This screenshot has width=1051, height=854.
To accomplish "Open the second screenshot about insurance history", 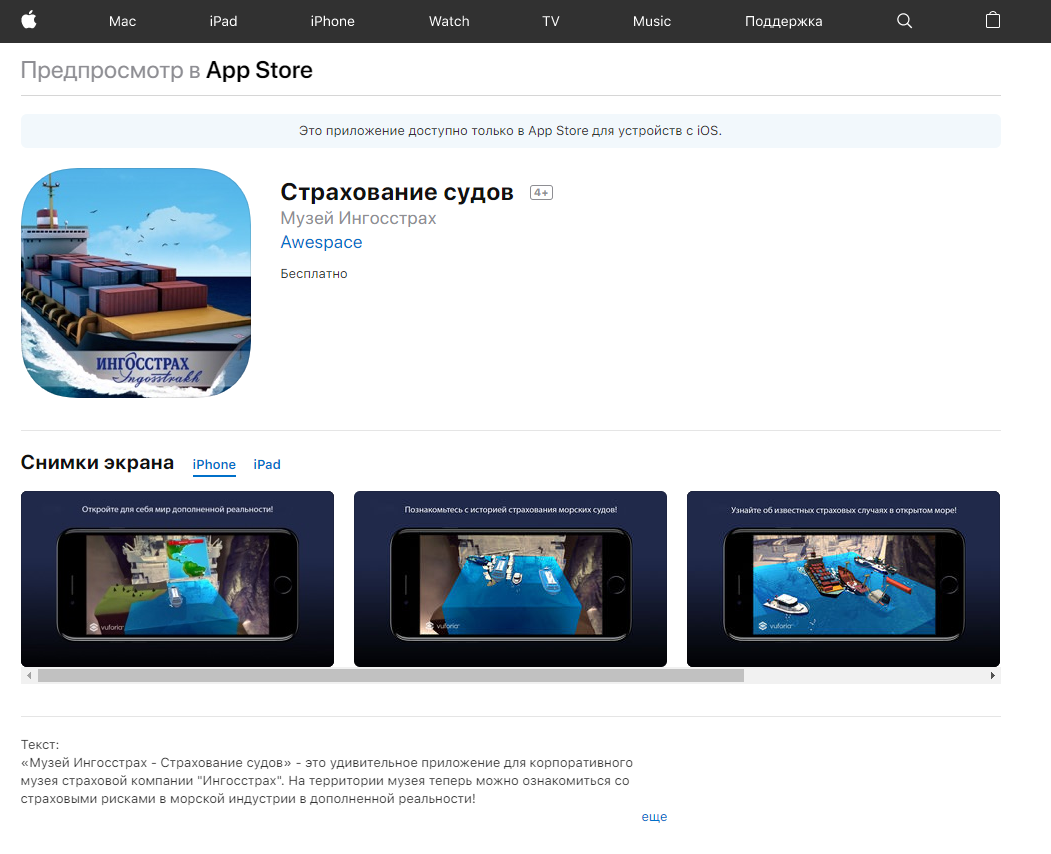I will pyautogui.click(x=510, y=578).
